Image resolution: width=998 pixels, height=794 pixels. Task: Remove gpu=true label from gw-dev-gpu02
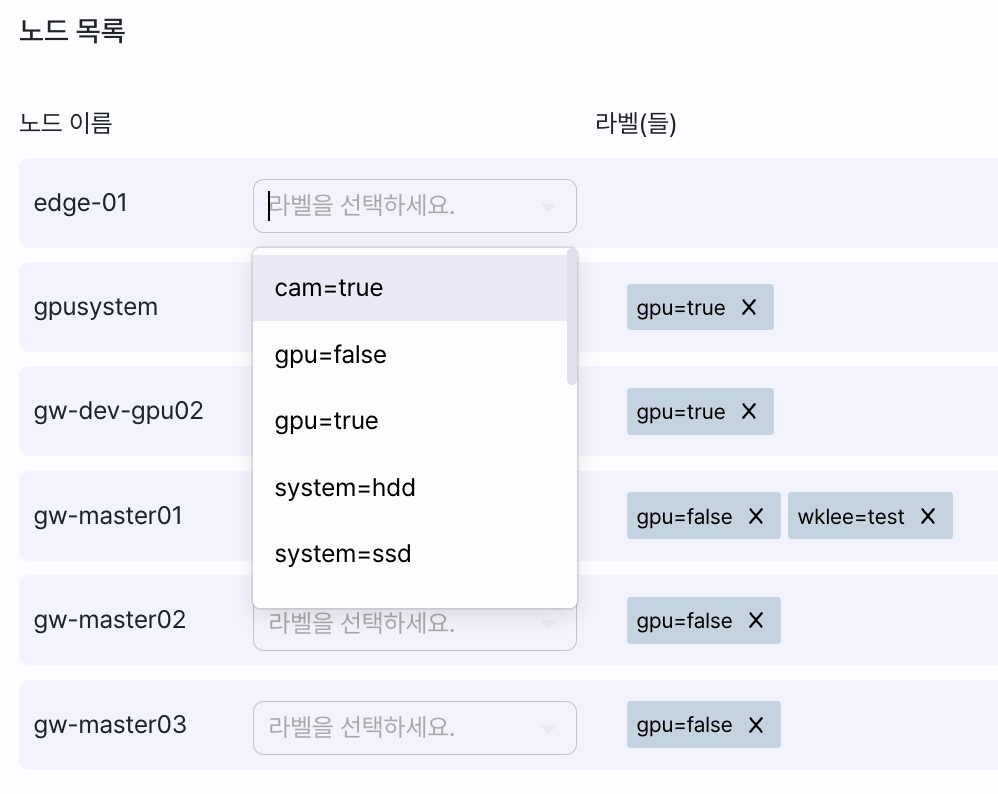749,411
